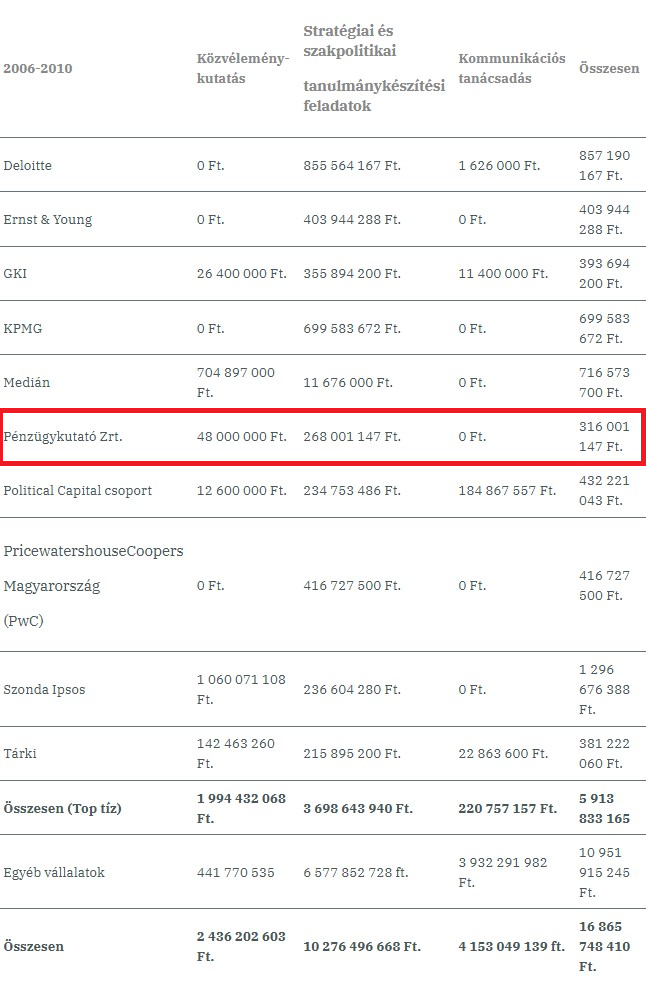Click the GKI row label
The image size is (646, 981).
tap(15, 274)
